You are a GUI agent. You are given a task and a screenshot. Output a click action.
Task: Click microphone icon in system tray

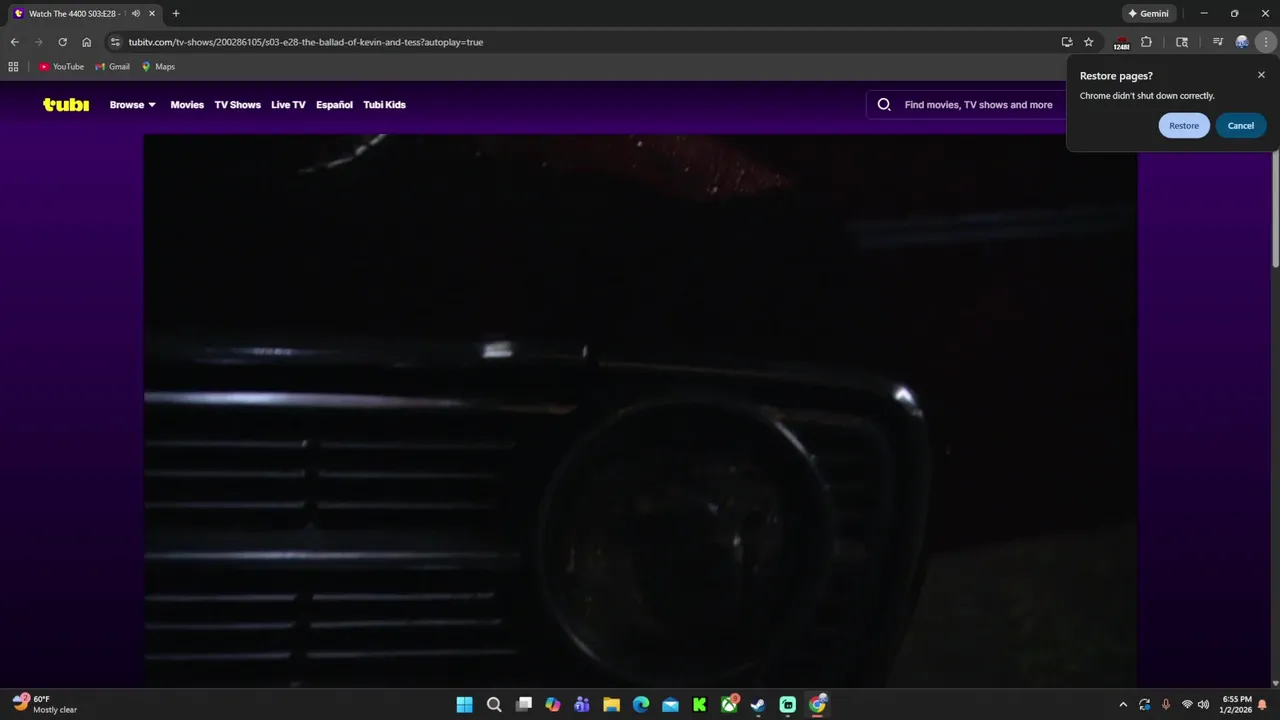tap(1166, 705)
